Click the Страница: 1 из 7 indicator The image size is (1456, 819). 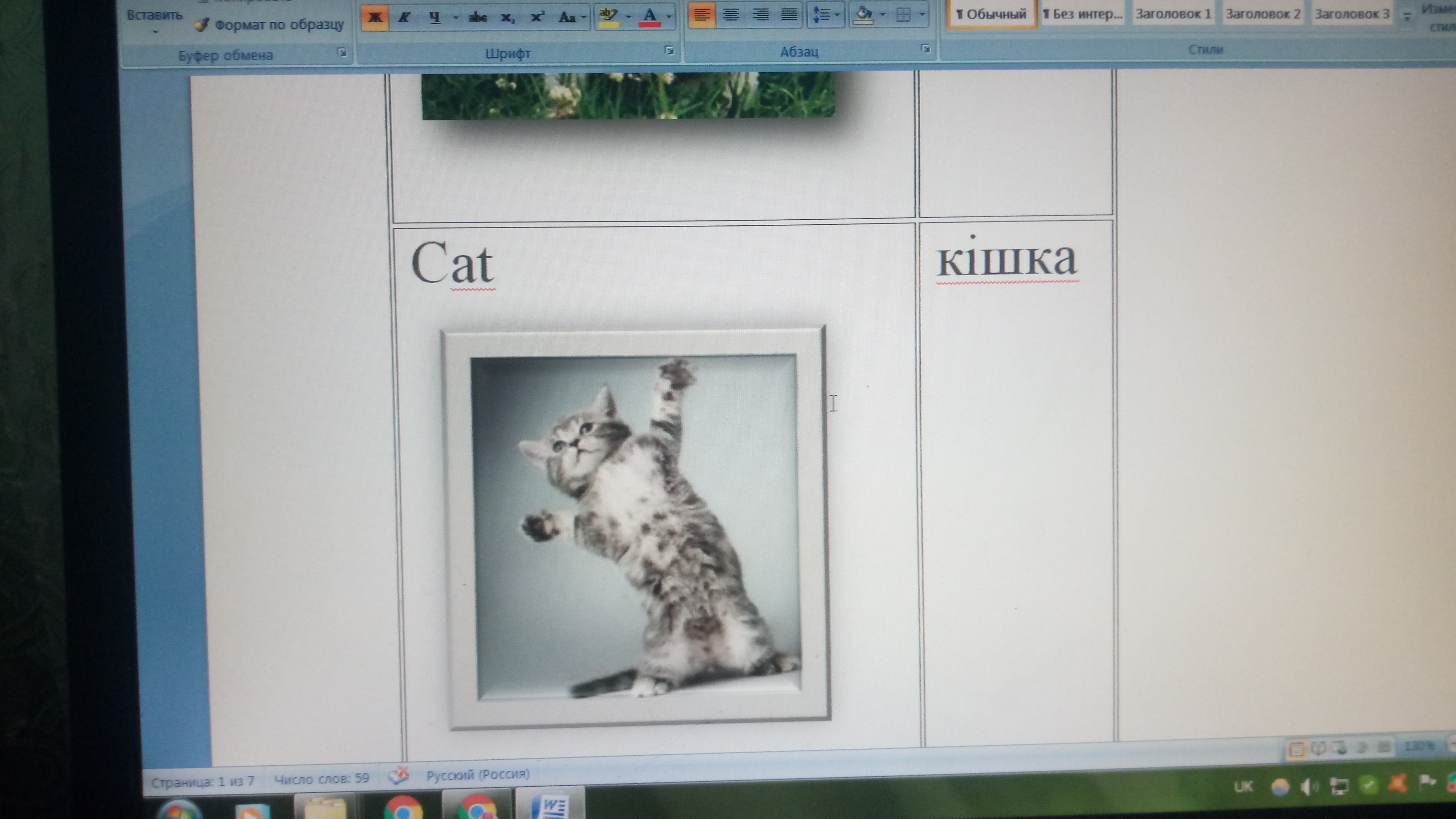pos(202,782)
